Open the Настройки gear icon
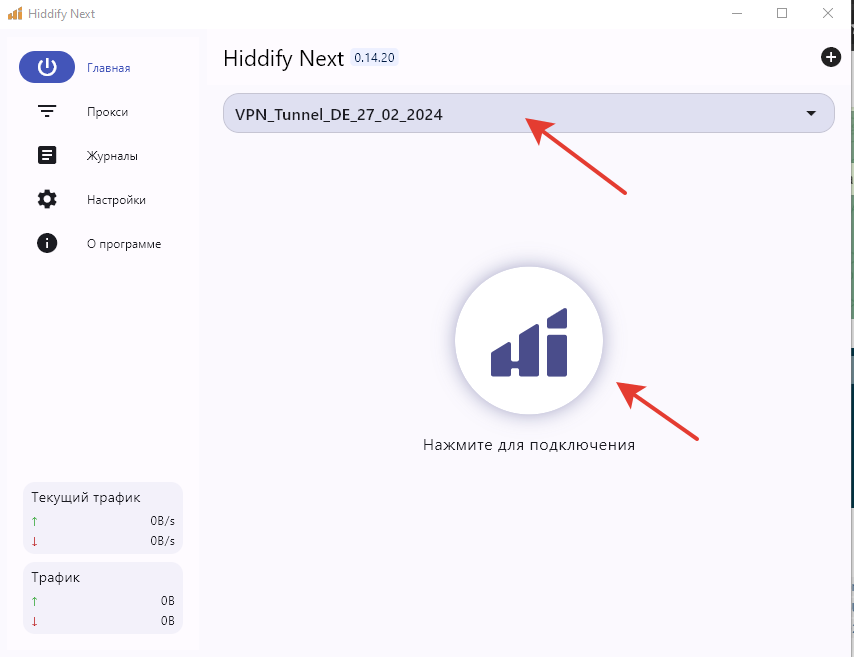The width and height of the screenshot is (854, 657). pyautogui.click(x=47, y=199)
